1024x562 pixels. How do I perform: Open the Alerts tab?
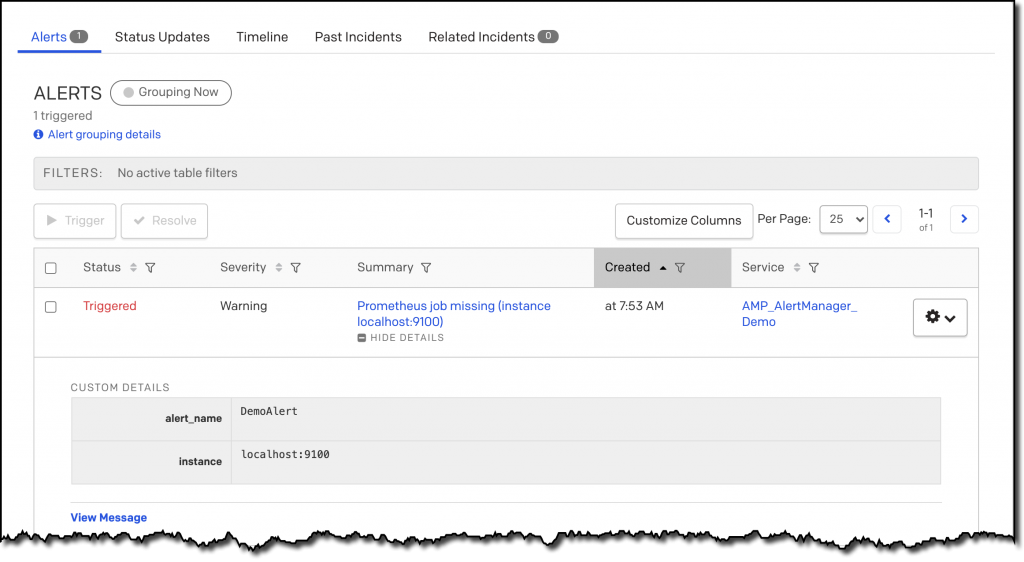[x=59, y=37]
